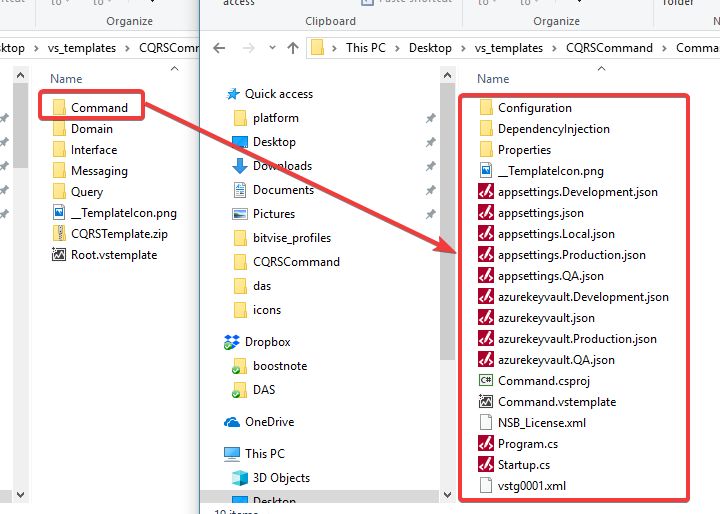Open Downloads in Quick access
Screen dimensions: 720x514
[272, 166]
